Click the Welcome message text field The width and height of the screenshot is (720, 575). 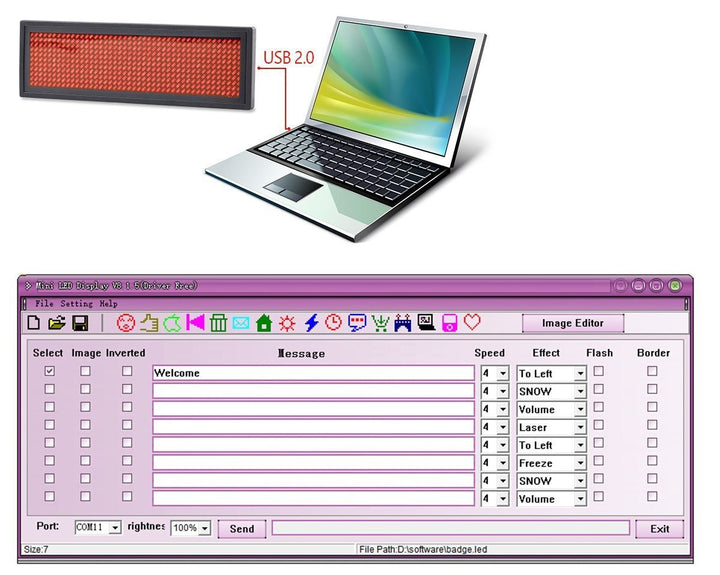312,373
